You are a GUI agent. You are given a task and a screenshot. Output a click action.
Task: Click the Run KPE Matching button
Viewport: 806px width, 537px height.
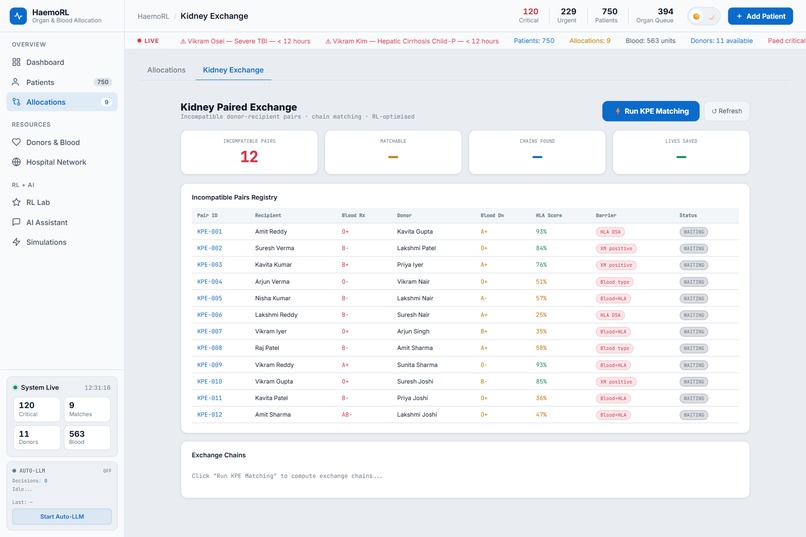(650, 111)
